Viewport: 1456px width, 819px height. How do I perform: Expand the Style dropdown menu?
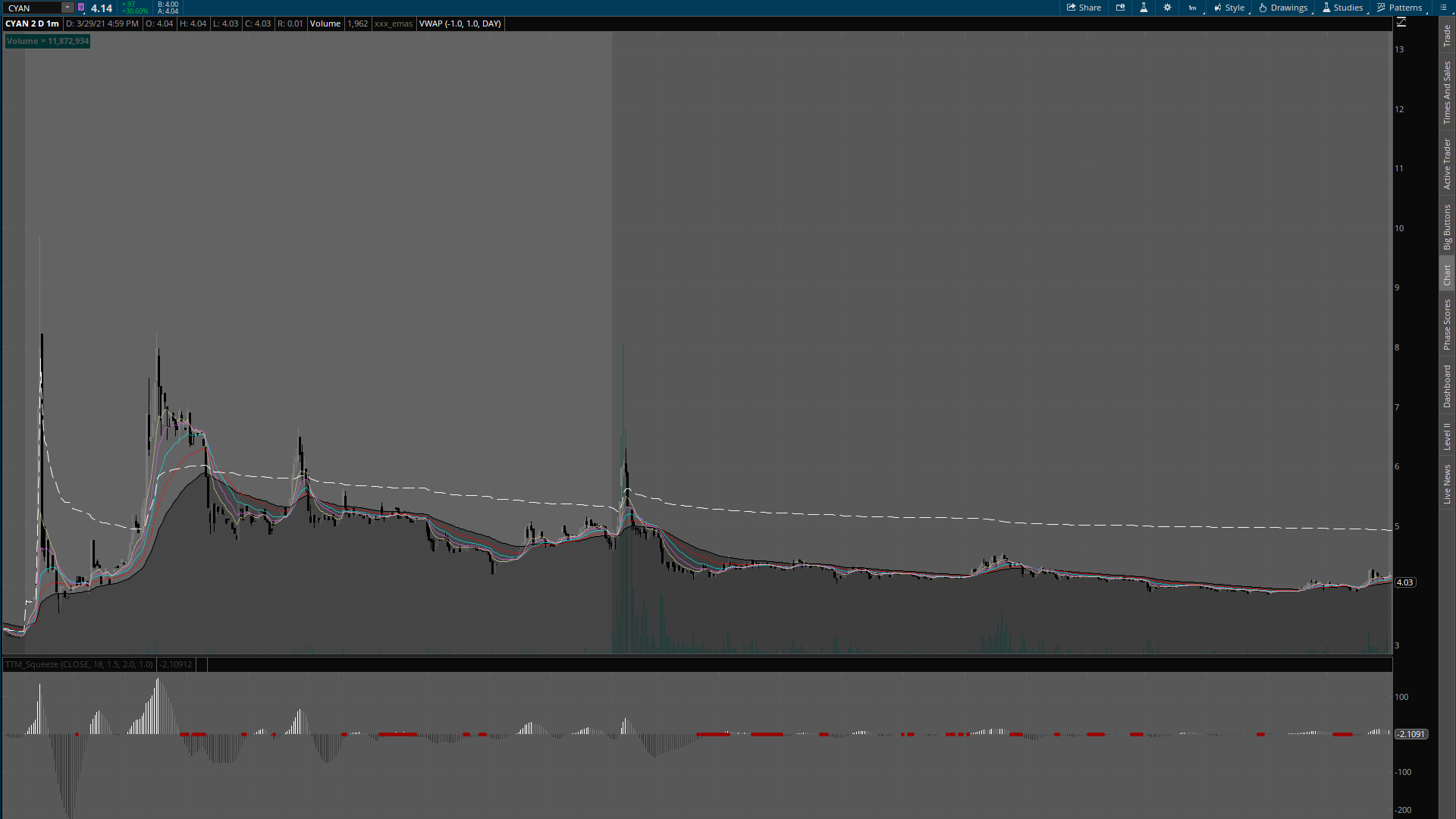1229,8
